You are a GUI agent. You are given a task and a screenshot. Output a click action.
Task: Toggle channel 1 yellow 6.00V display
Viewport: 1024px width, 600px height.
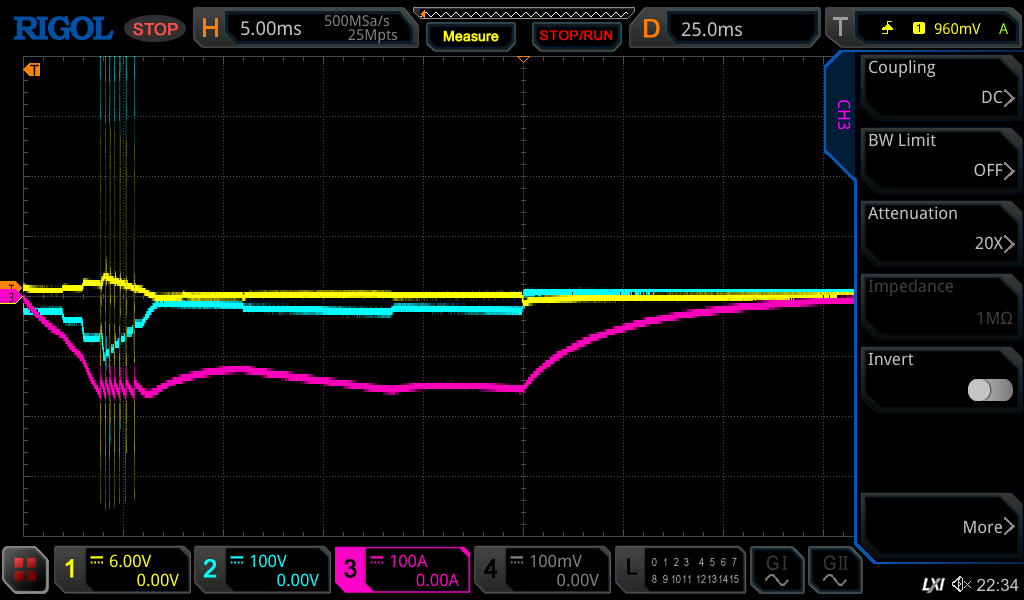(x=122, y=570)
